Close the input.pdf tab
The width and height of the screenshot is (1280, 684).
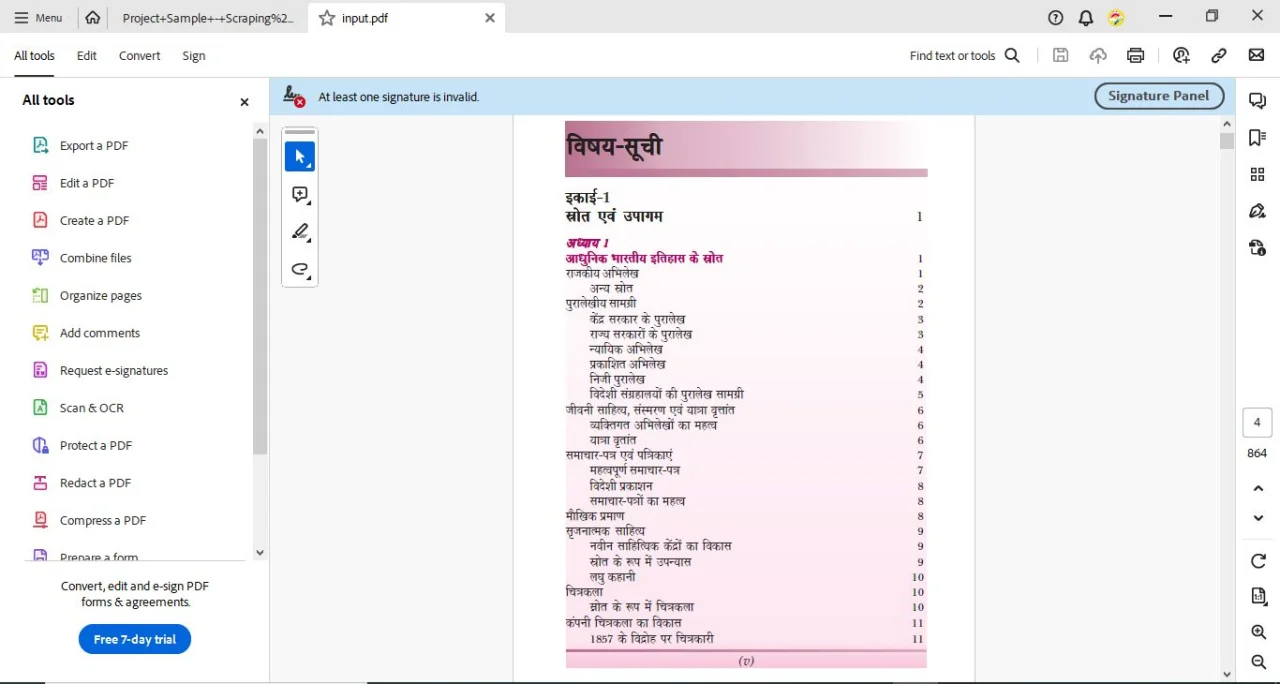489,18
